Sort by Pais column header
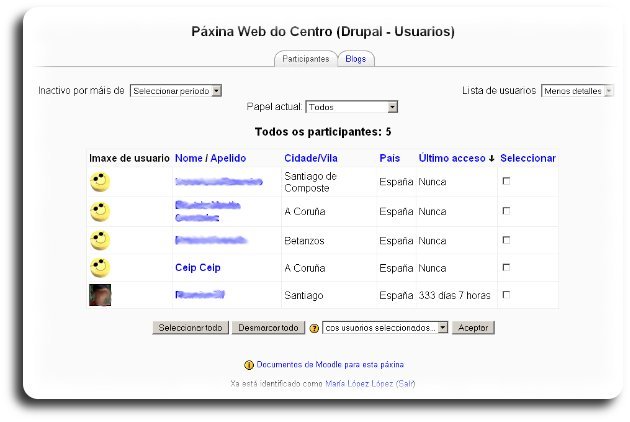 click(389, 158)
